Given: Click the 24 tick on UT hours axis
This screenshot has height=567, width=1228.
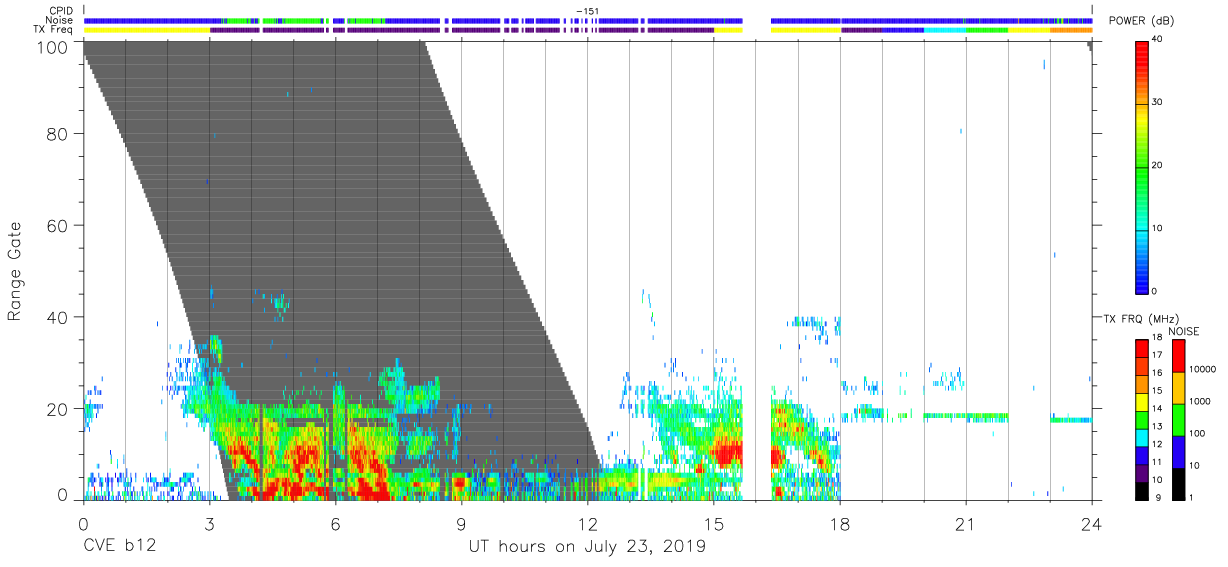Looking at the screenshot, I should [x=1092, y=525].
